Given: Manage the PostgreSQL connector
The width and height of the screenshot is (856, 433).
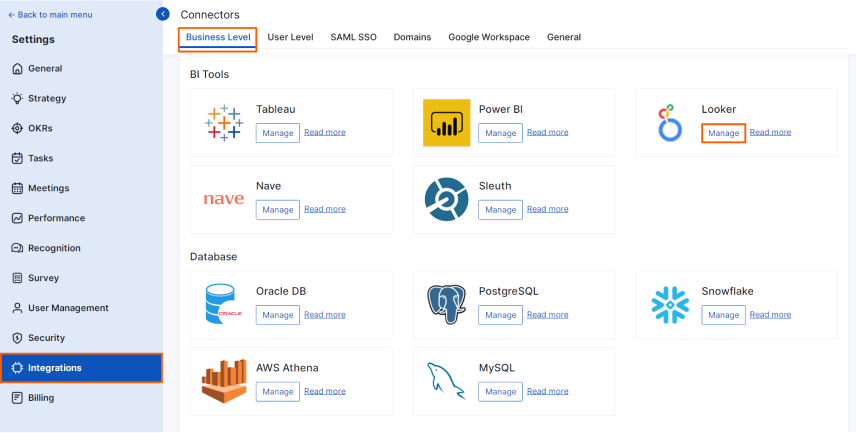Looking at the screenshot, I should tap(501, 315).
